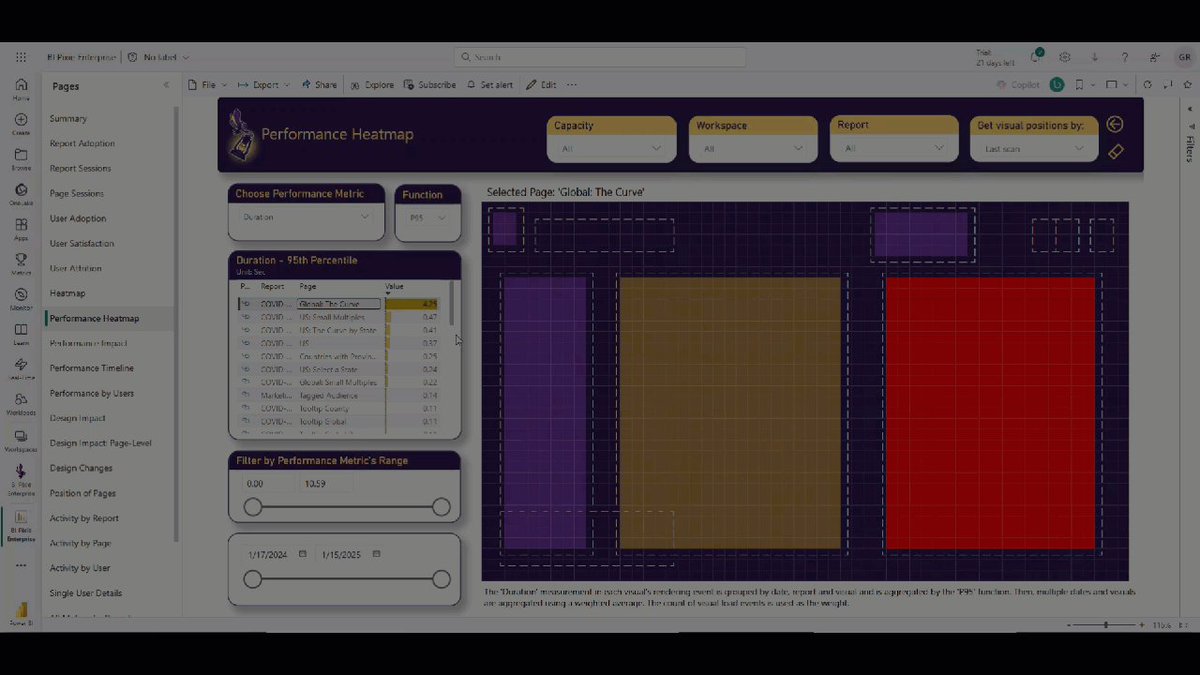
Task: Open the calendar picker for start date
Action: [x=302, y=554]
